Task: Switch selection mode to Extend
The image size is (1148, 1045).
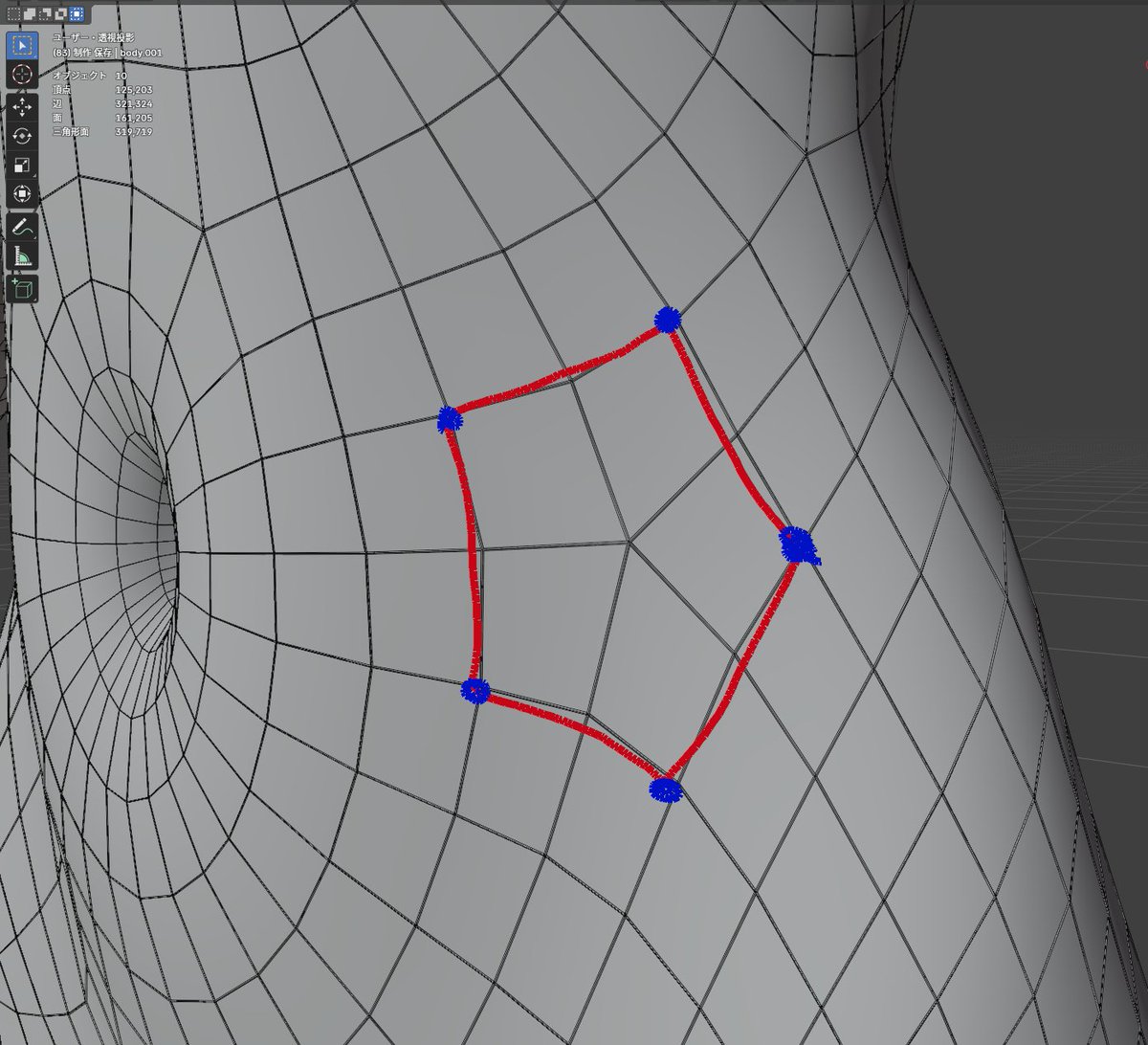Action: 29,14
